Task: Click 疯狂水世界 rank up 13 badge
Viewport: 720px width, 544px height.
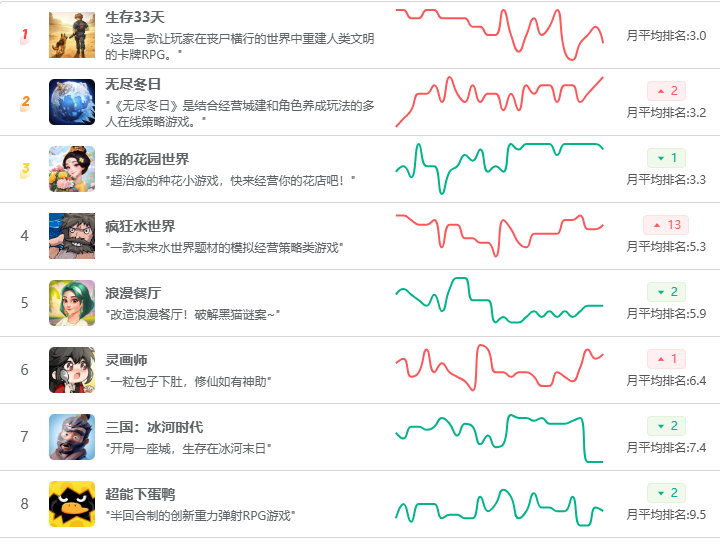Action: tap(666, 225)
